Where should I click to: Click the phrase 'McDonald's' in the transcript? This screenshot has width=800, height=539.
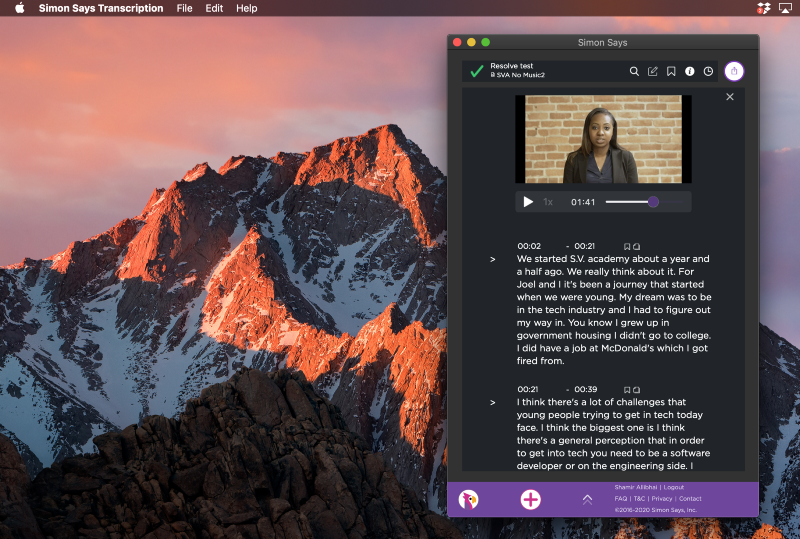[630, 348]
